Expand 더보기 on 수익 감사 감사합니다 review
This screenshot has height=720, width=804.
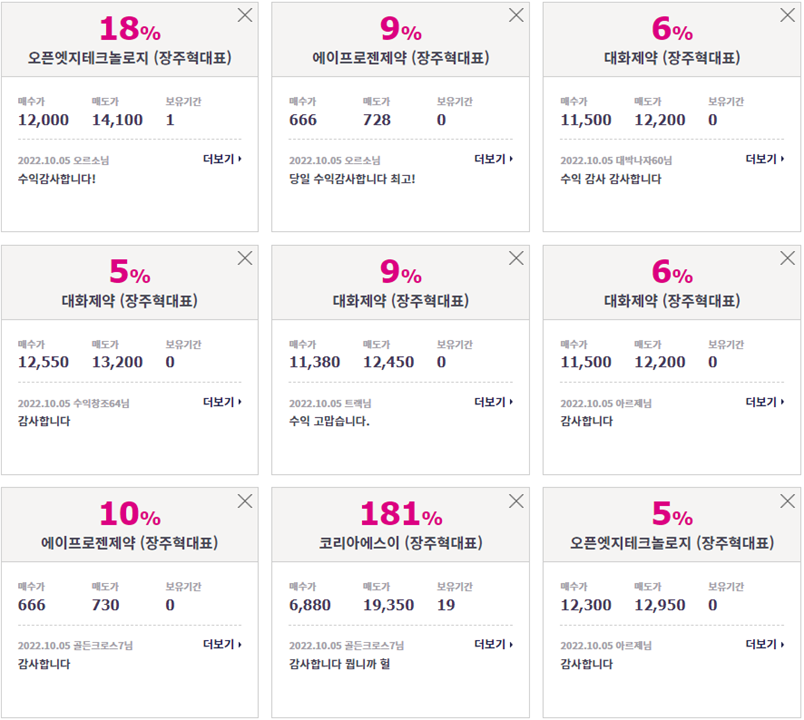click(765, 159)
